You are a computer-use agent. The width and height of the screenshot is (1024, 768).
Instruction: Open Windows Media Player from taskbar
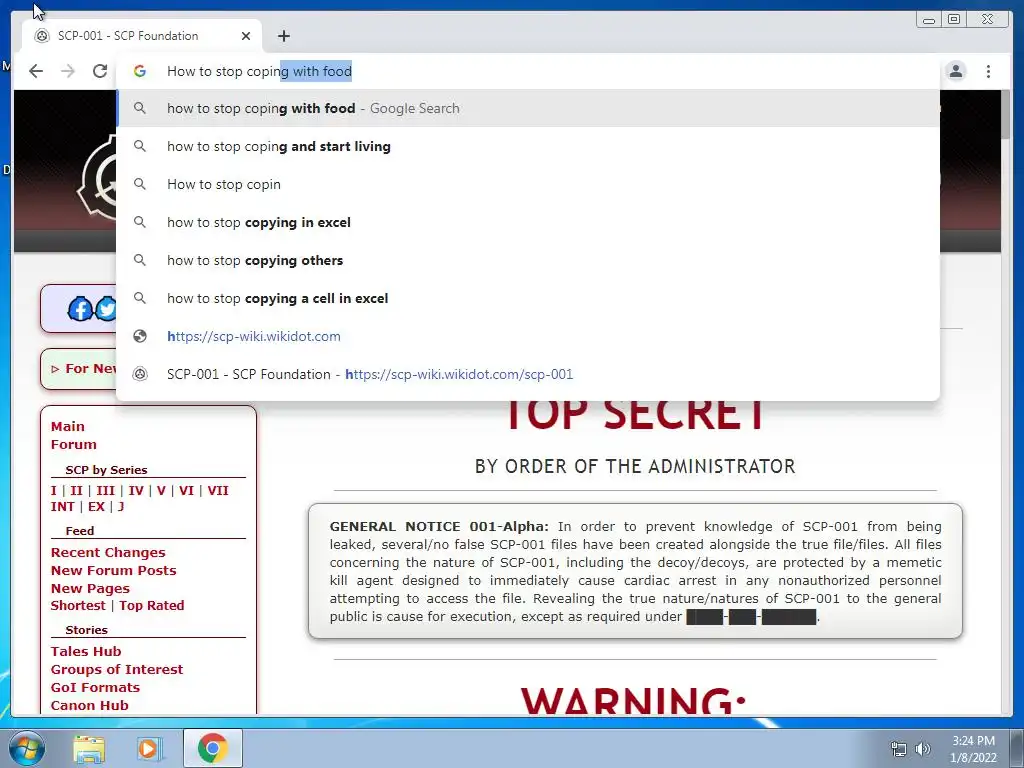150,748
